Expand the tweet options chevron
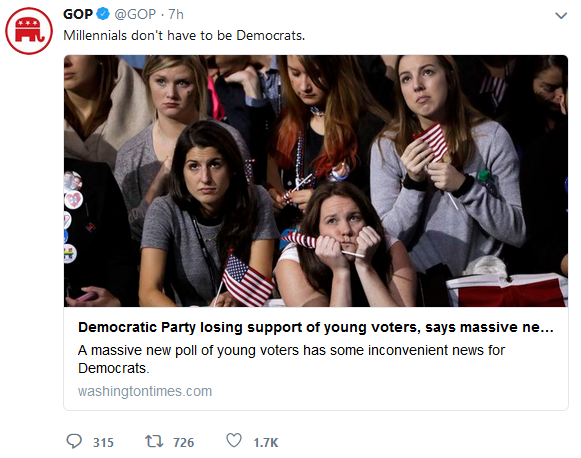 [x=561, y=16]
